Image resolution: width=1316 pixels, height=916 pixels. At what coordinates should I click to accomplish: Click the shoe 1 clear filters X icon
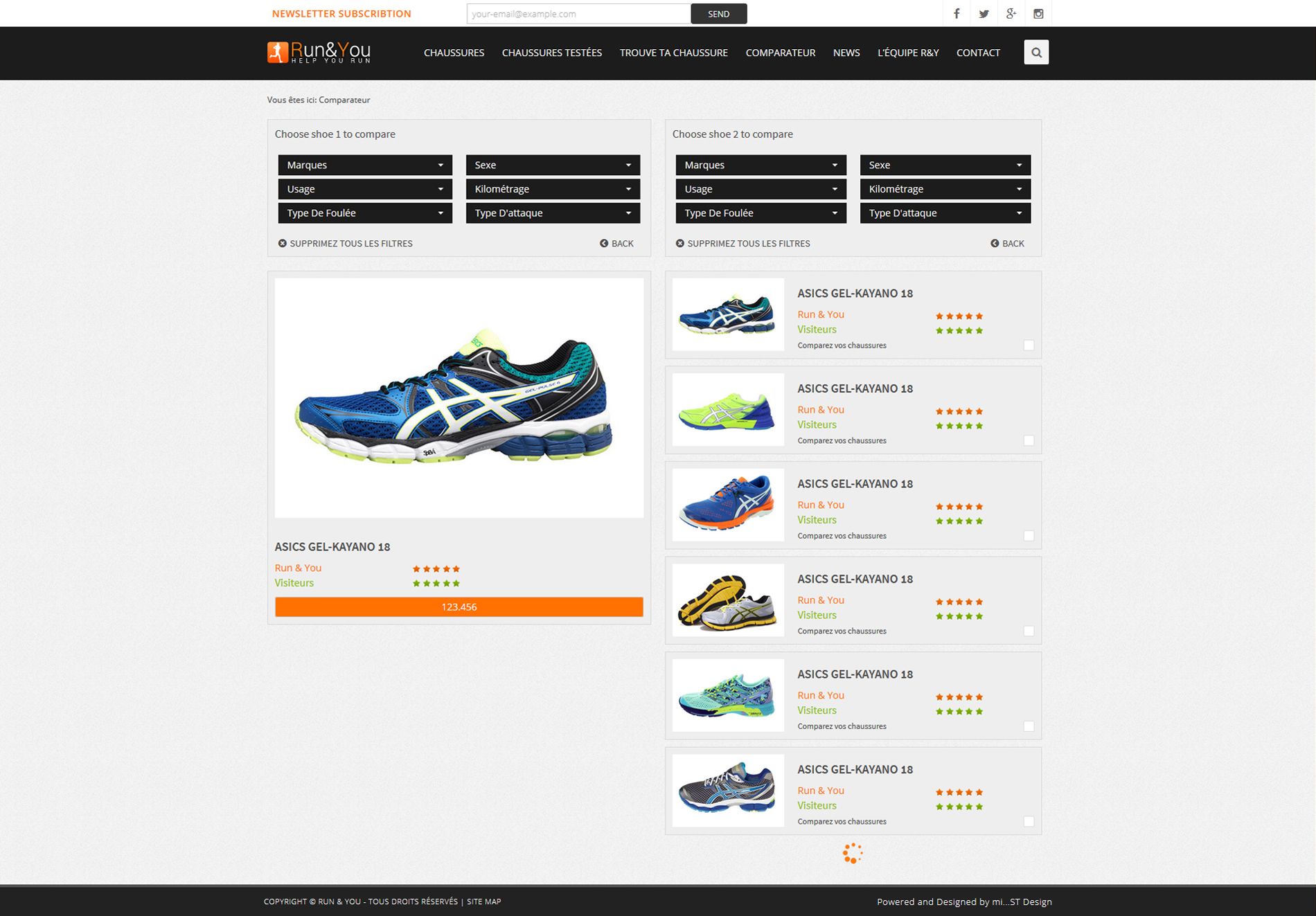coord(283,243)
